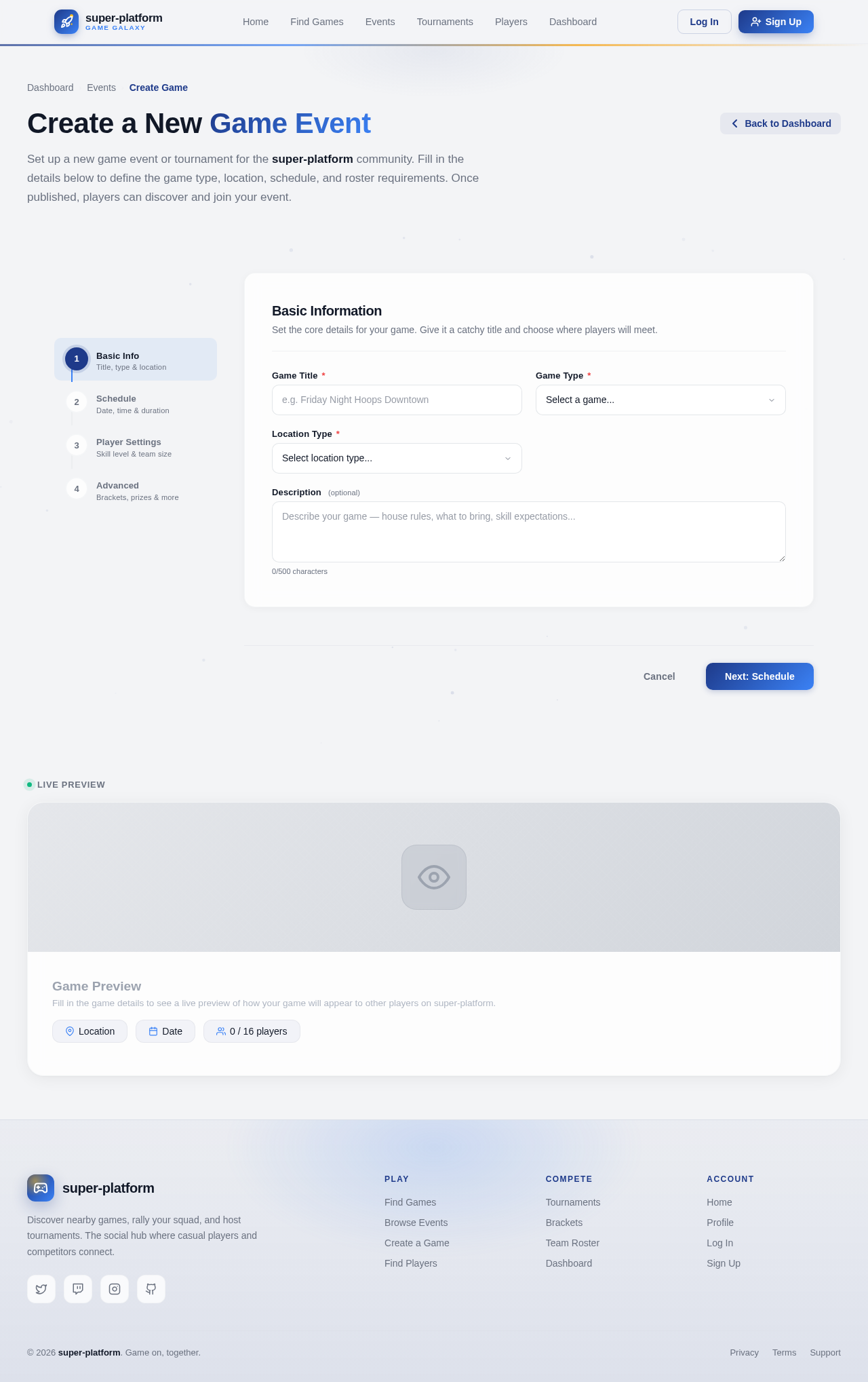
Task: Open Terms link in footer
Action: [784, 1352]
